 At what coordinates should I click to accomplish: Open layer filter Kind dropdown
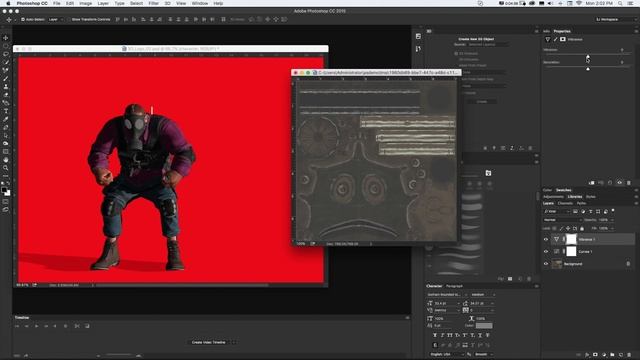(x=557, y=211)
